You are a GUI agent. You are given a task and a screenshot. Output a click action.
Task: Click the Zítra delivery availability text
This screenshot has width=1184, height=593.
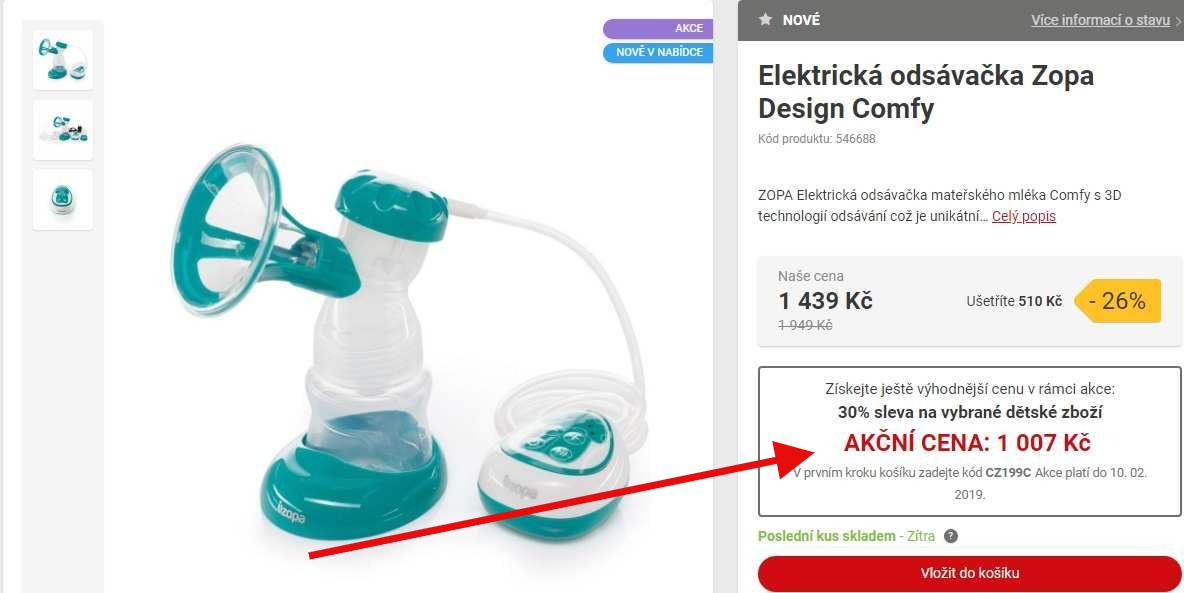click(921, 536)
